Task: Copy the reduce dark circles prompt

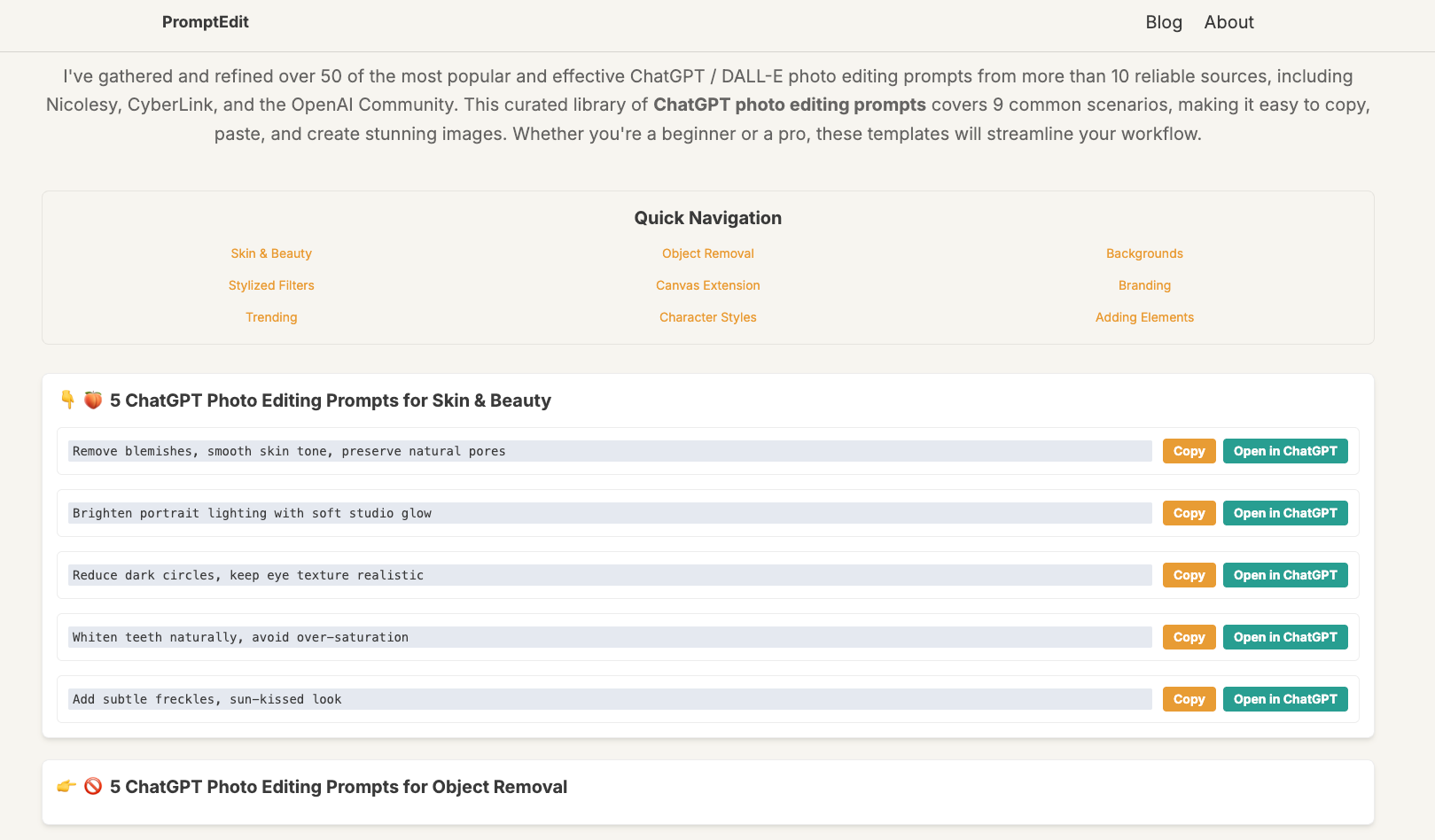Action: [1189, 575]
